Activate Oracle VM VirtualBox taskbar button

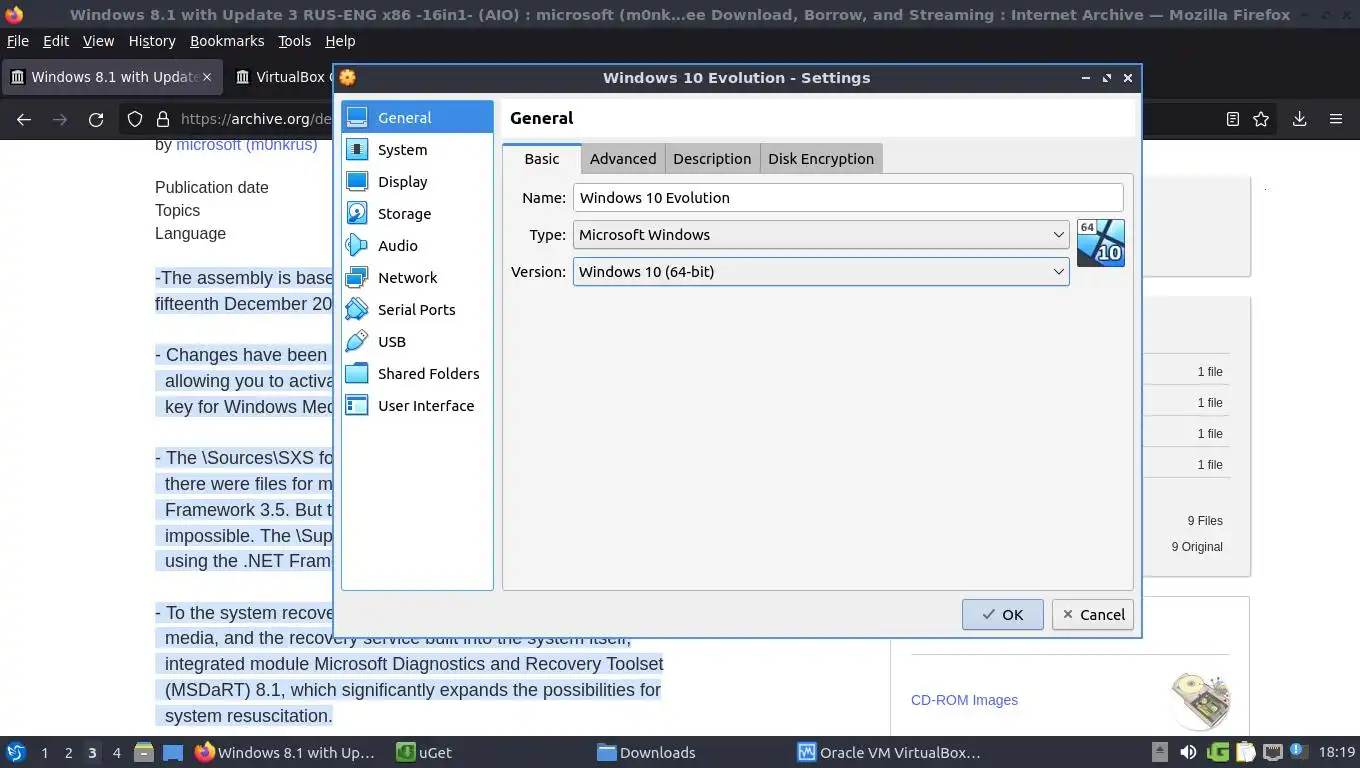point(889,752)
